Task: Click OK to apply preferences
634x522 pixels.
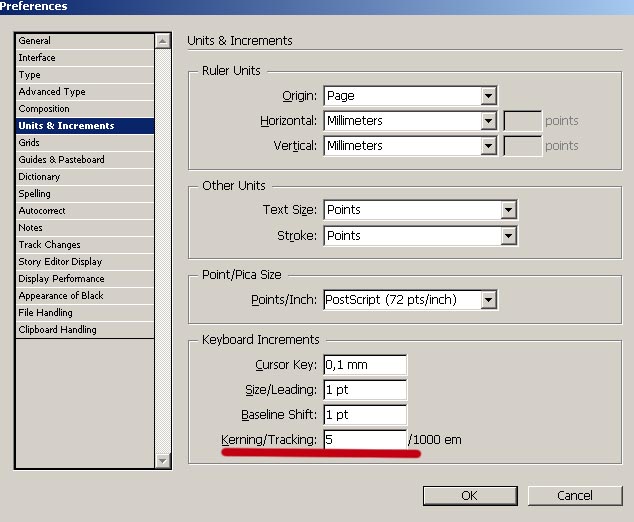Action: tap(470, 496)
